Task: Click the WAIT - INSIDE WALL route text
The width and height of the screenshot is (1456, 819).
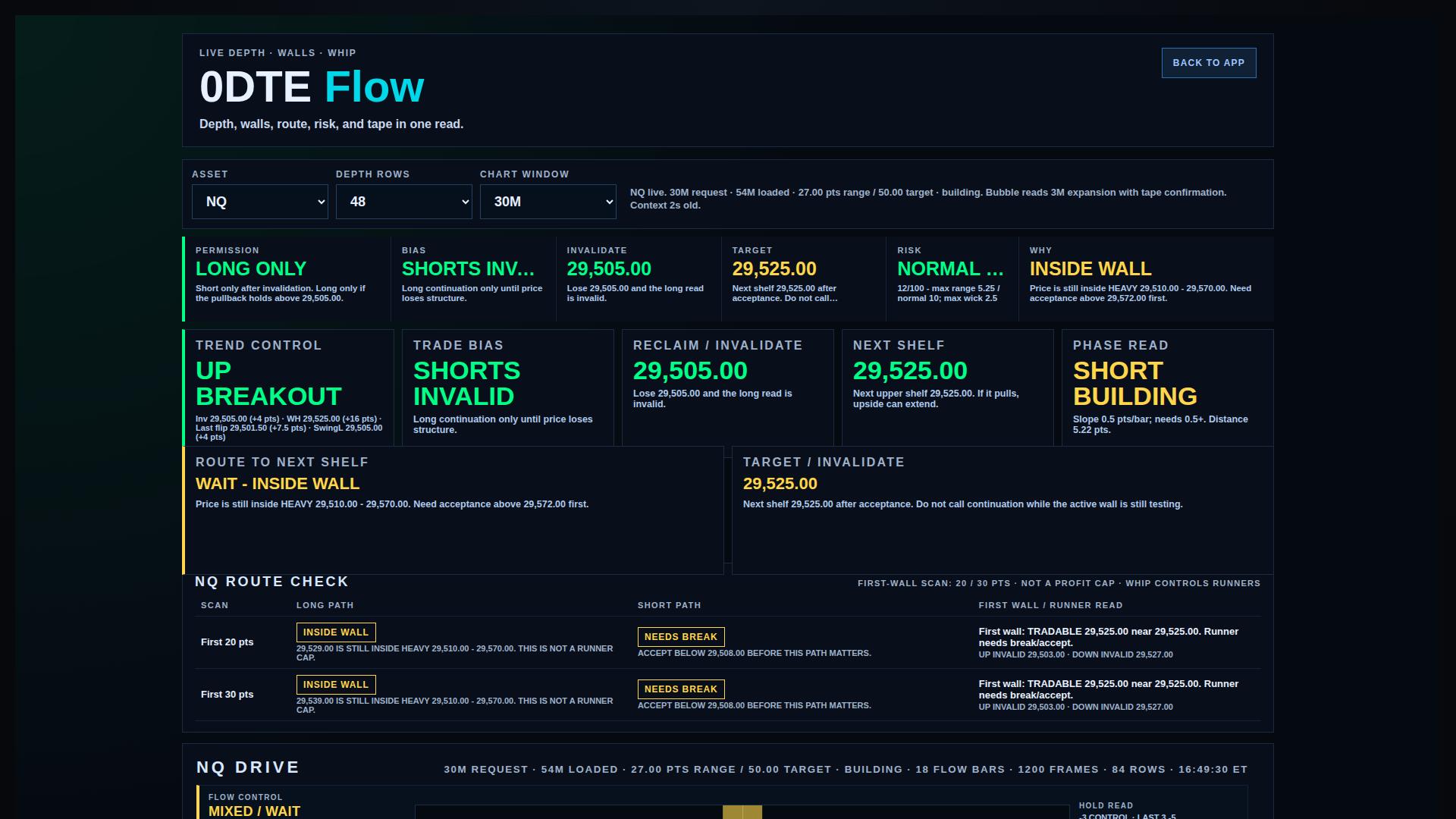Action: (x=278, y=484)
